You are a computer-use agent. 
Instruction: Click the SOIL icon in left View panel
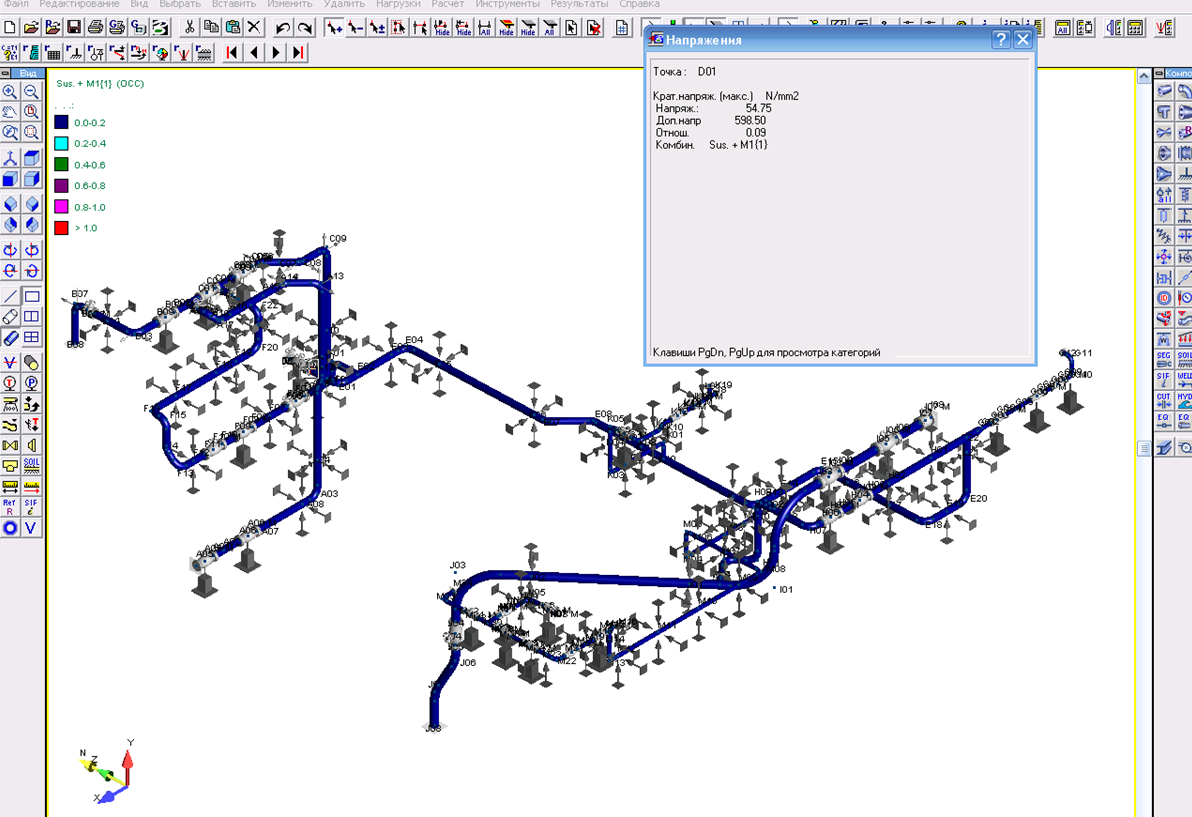(31, 465)
